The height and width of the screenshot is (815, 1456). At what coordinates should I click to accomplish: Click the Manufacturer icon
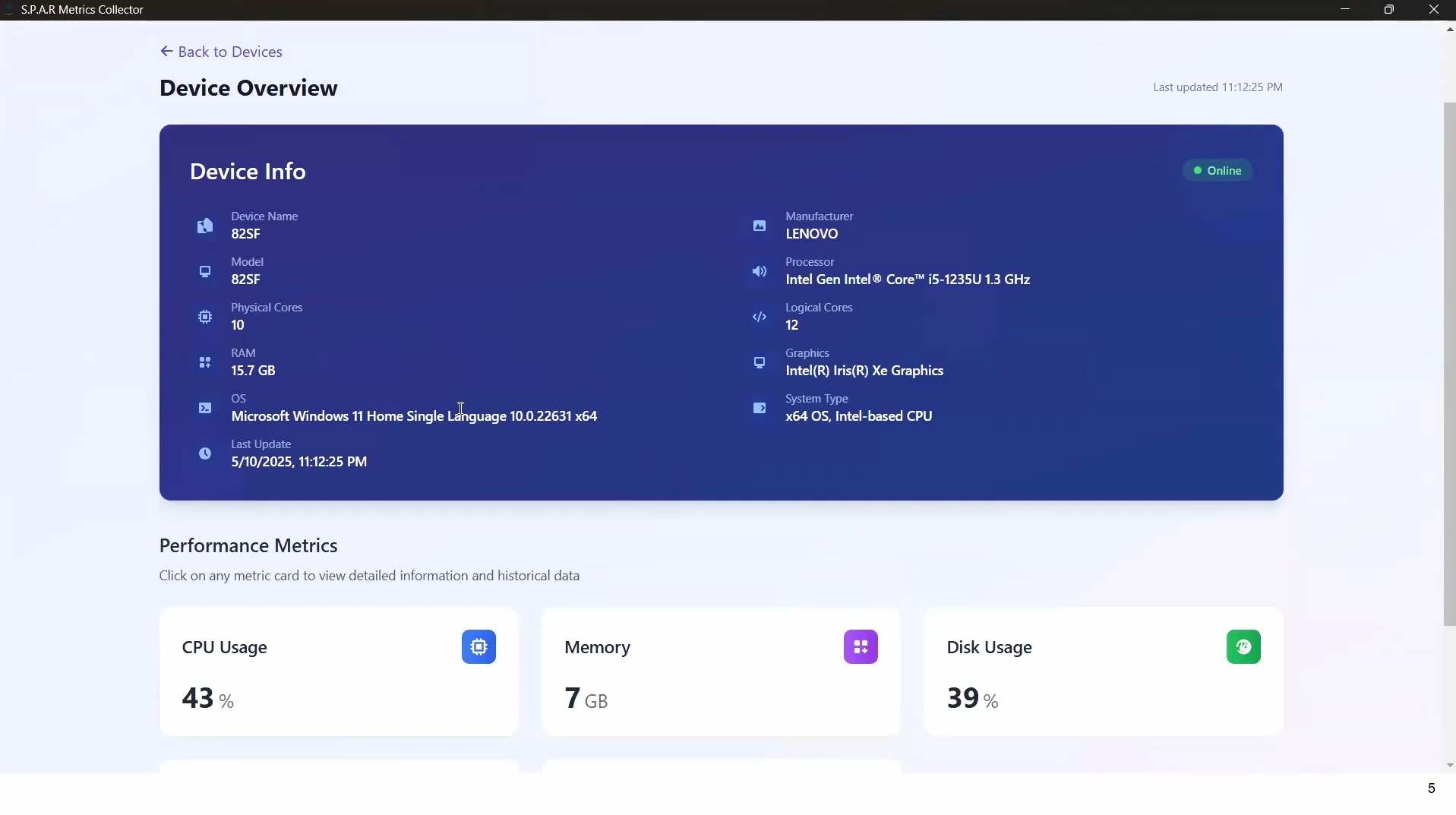point(760,226)
